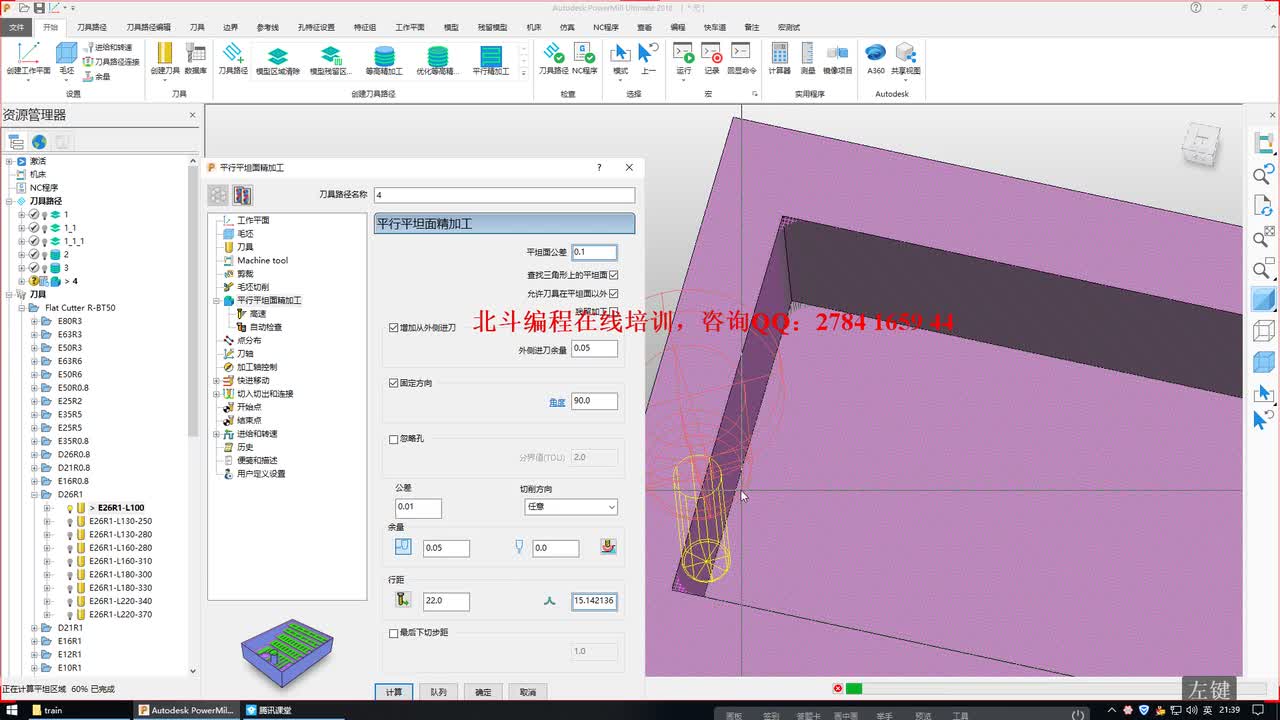This screenshot has height=720, width=1280.
Task: Click the stepover tool icon beside 22.0
Action: 403,600
